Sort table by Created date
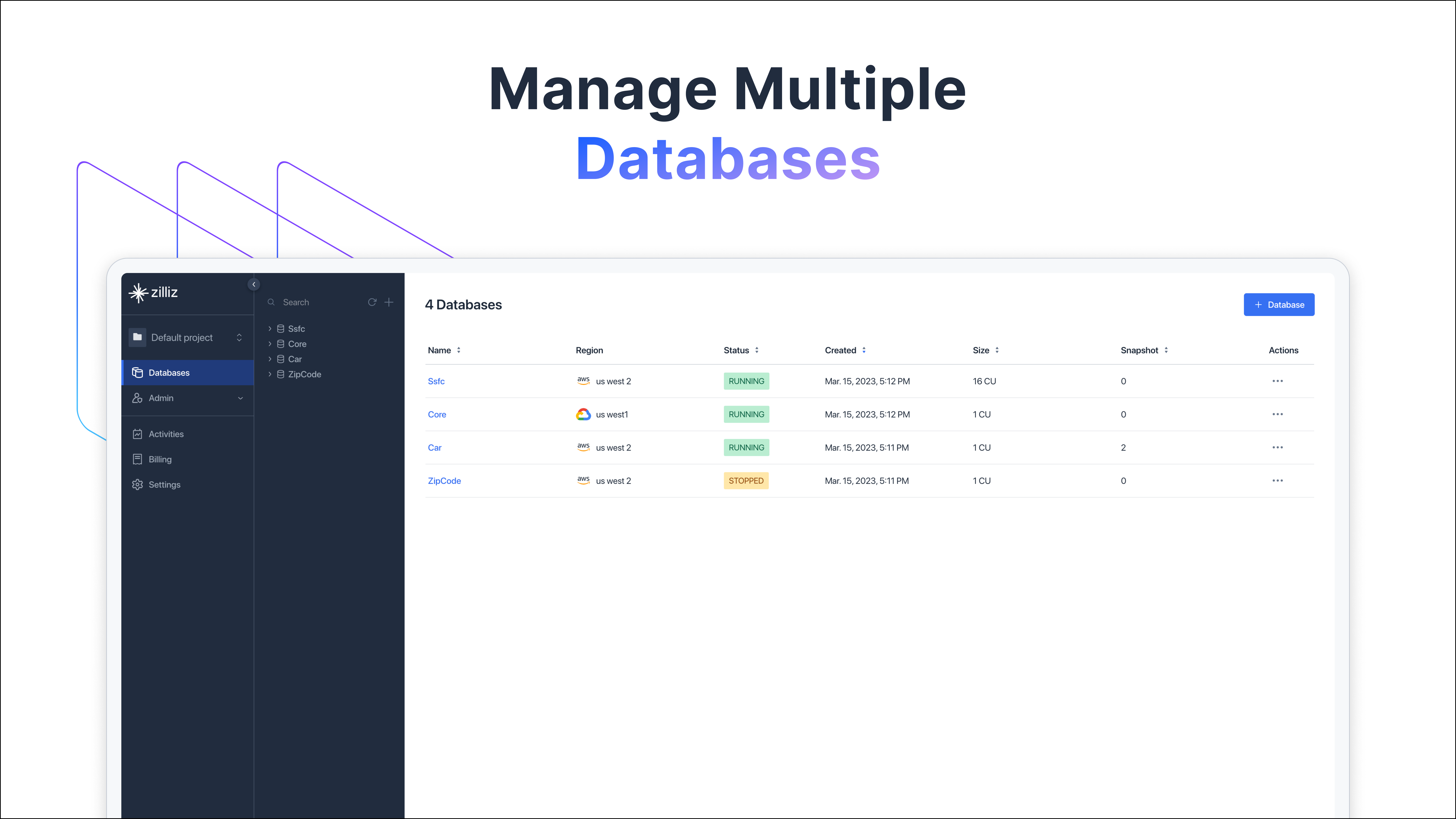This screenshot has width=1456, height=819. coord(864,350)
